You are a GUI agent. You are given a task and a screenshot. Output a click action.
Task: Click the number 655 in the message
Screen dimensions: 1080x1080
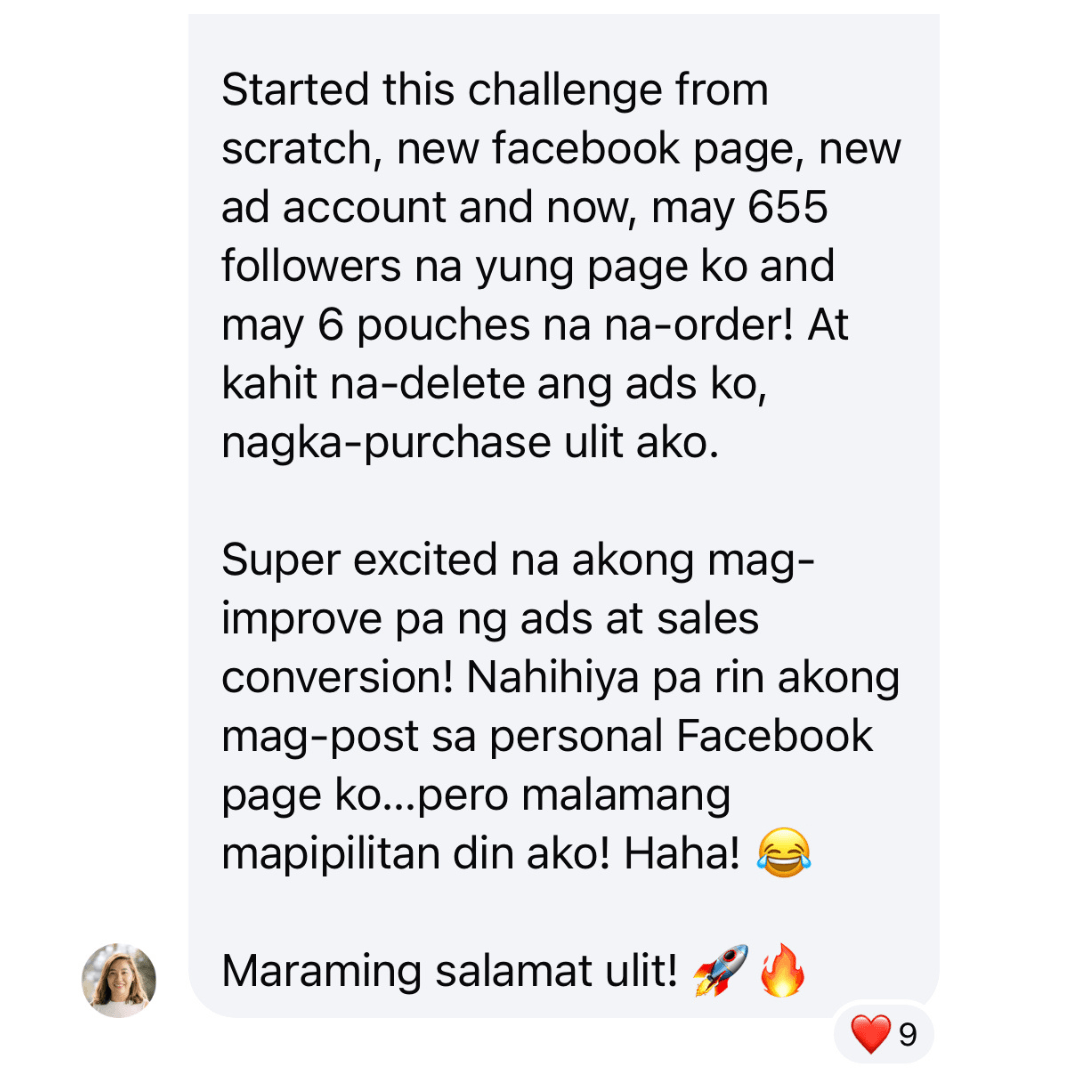pyautogui.click(x=787, y=207)
